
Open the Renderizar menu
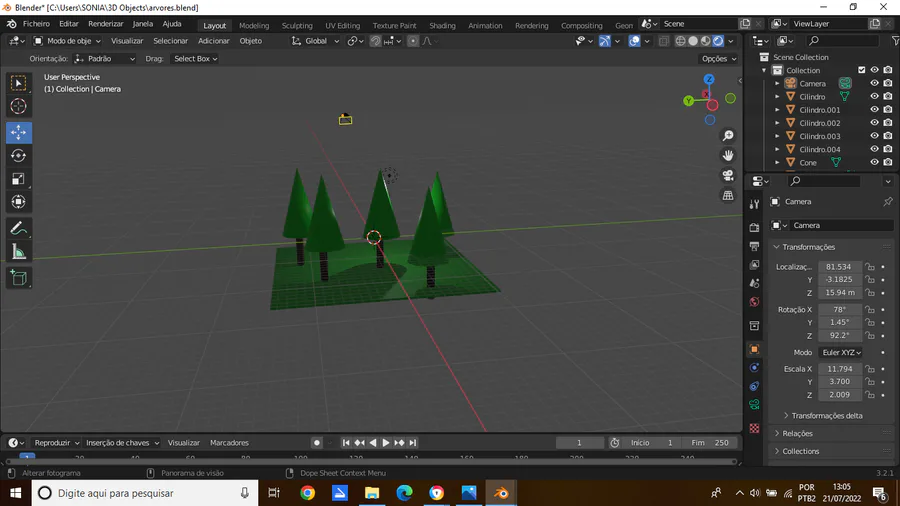pos(106,24)
